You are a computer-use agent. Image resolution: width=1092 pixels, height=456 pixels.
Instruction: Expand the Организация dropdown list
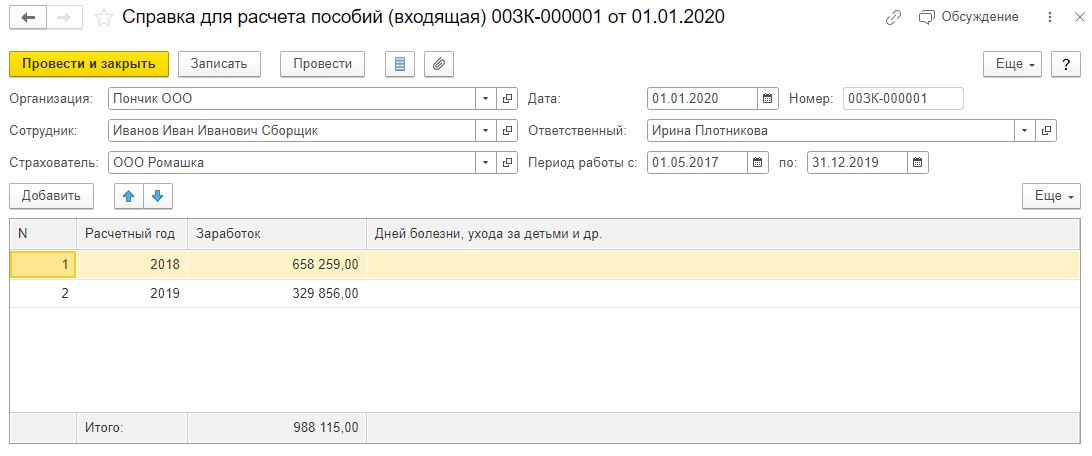pos(485,99)
